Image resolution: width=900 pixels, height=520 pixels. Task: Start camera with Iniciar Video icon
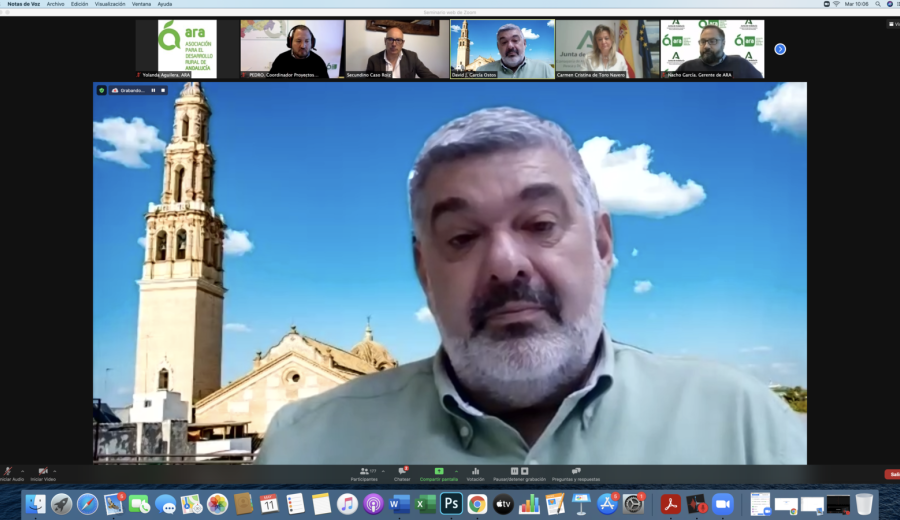(43, 471)
